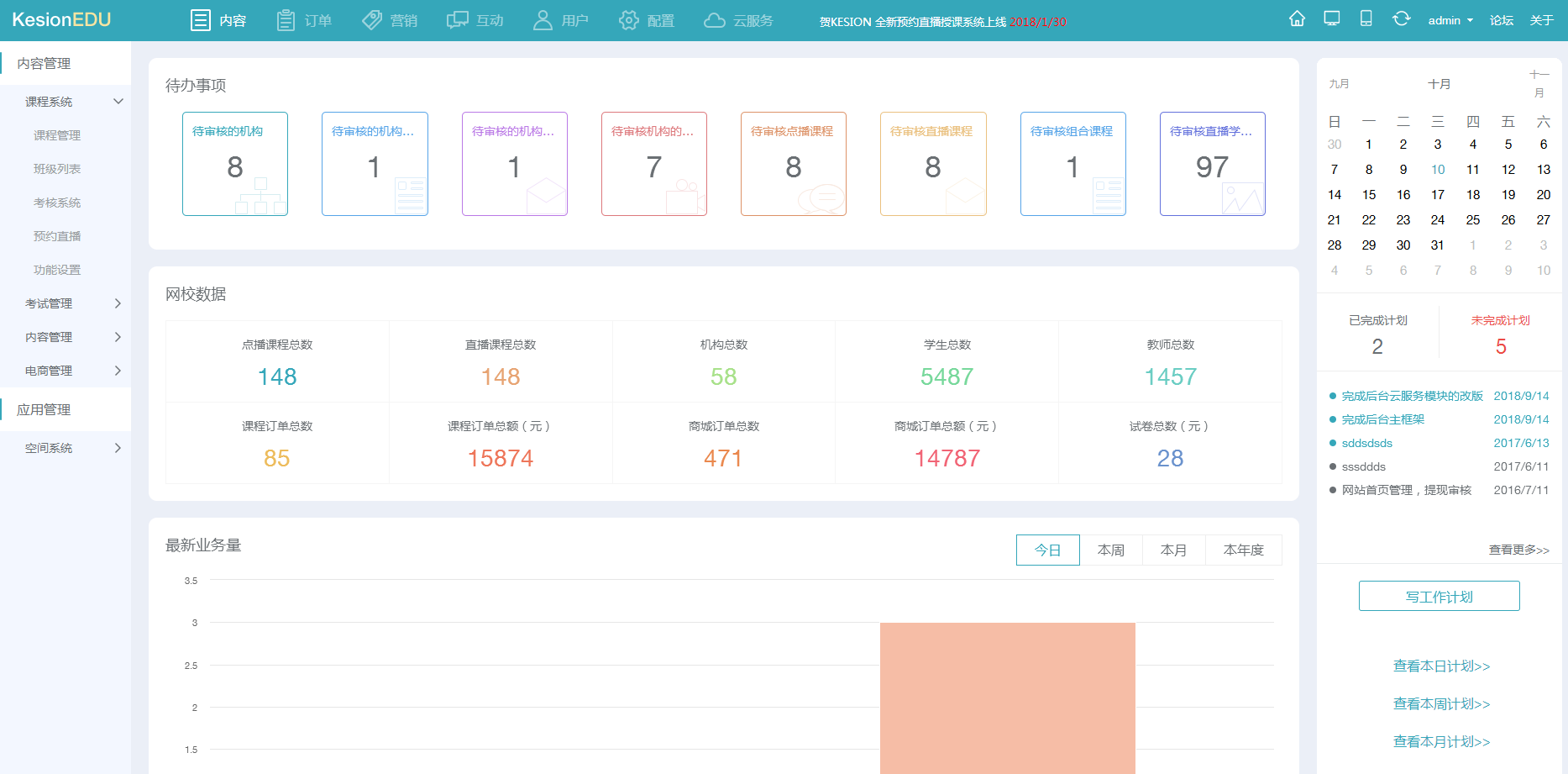Select date 10 in October calendar
The image size is (1568, 774).
1438,170
